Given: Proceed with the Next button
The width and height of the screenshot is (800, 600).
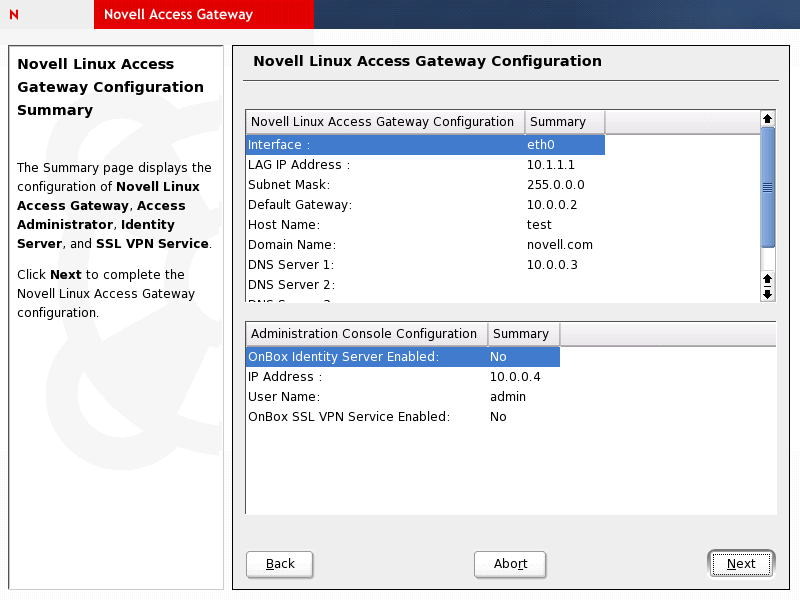Looking at the screenshot, I should pos(741,564).
